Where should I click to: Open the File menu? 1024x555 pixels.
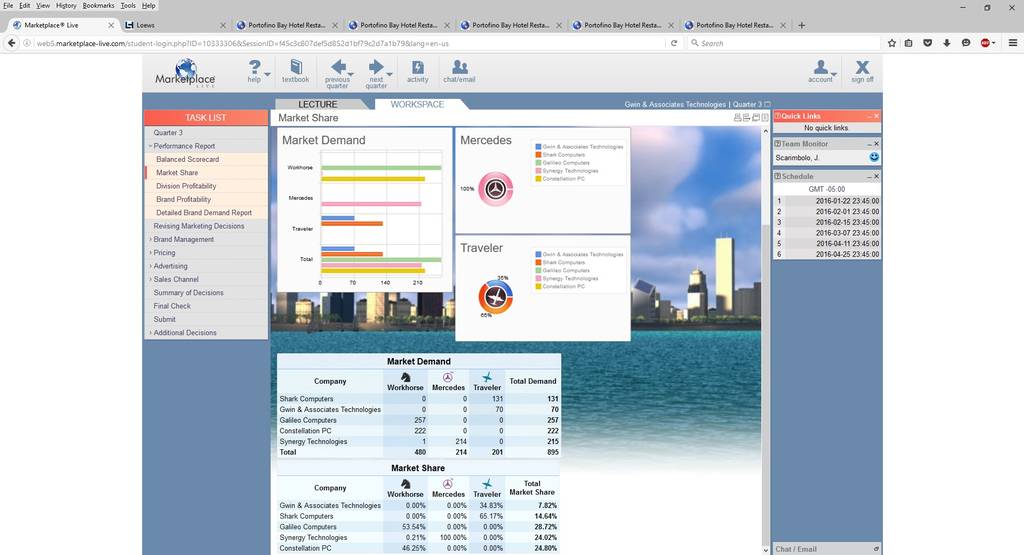[8, 5]
